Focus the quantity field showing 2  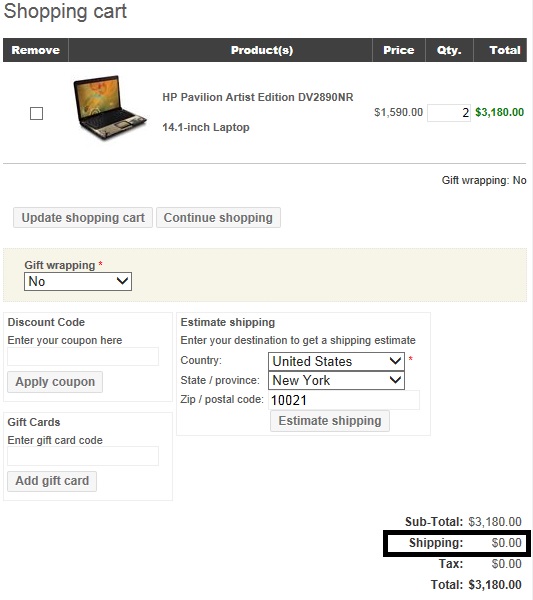pos(449,113)
